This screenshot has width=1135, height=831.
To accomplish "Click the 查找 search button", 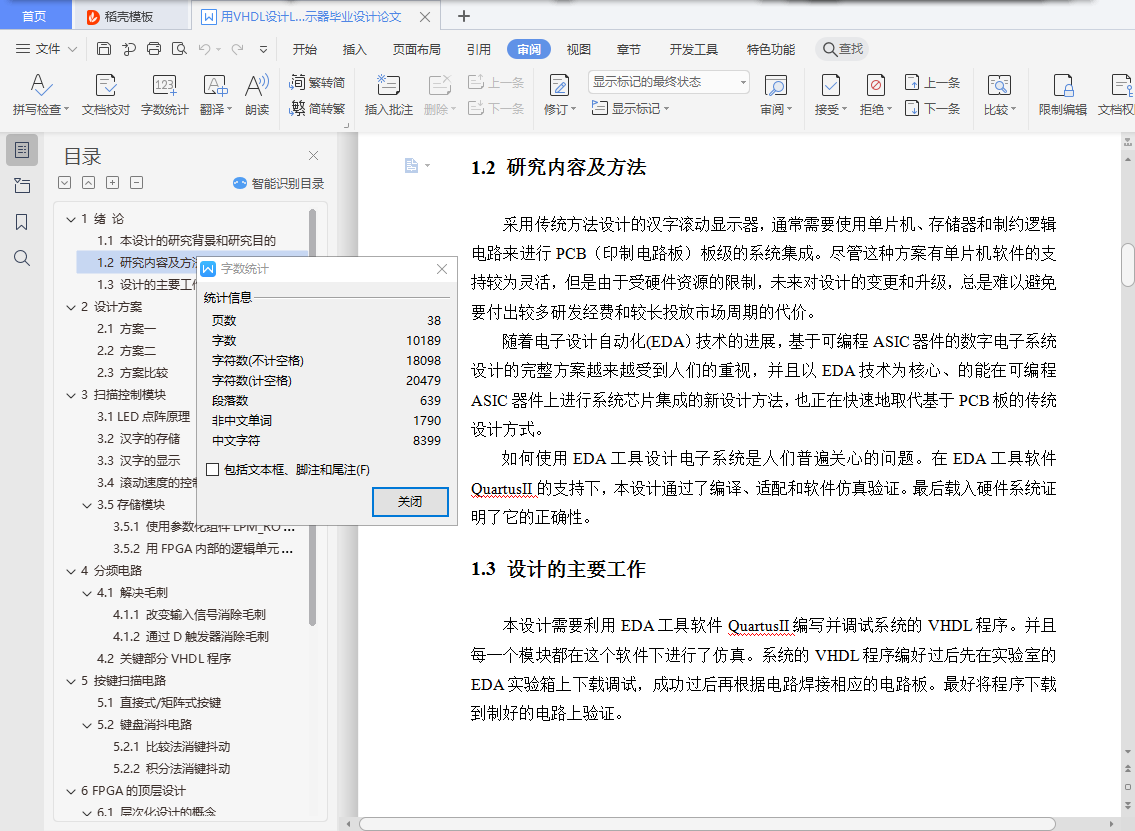I will (843, 48).
